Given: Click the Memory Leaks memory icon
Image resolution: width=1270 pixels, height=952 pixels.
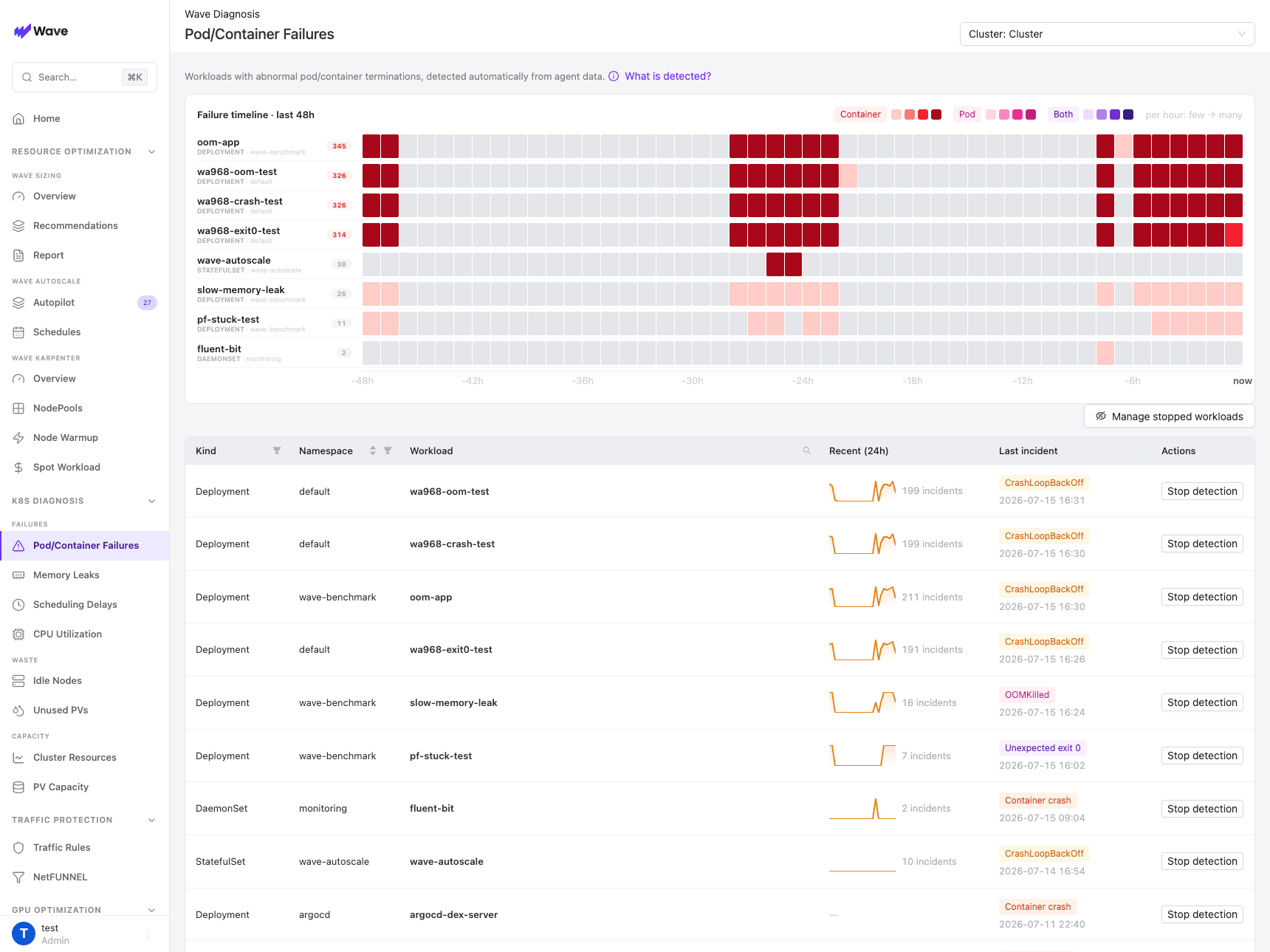Looking at the screenshot, I should pos(18,575).
